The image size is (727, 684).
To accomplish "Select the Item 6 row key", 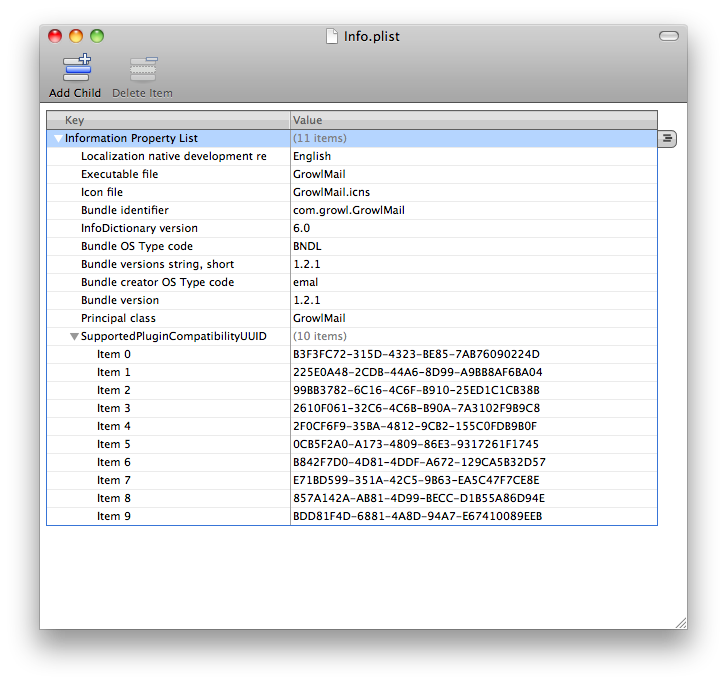I will pyautogui.click(x=114, y=462).
